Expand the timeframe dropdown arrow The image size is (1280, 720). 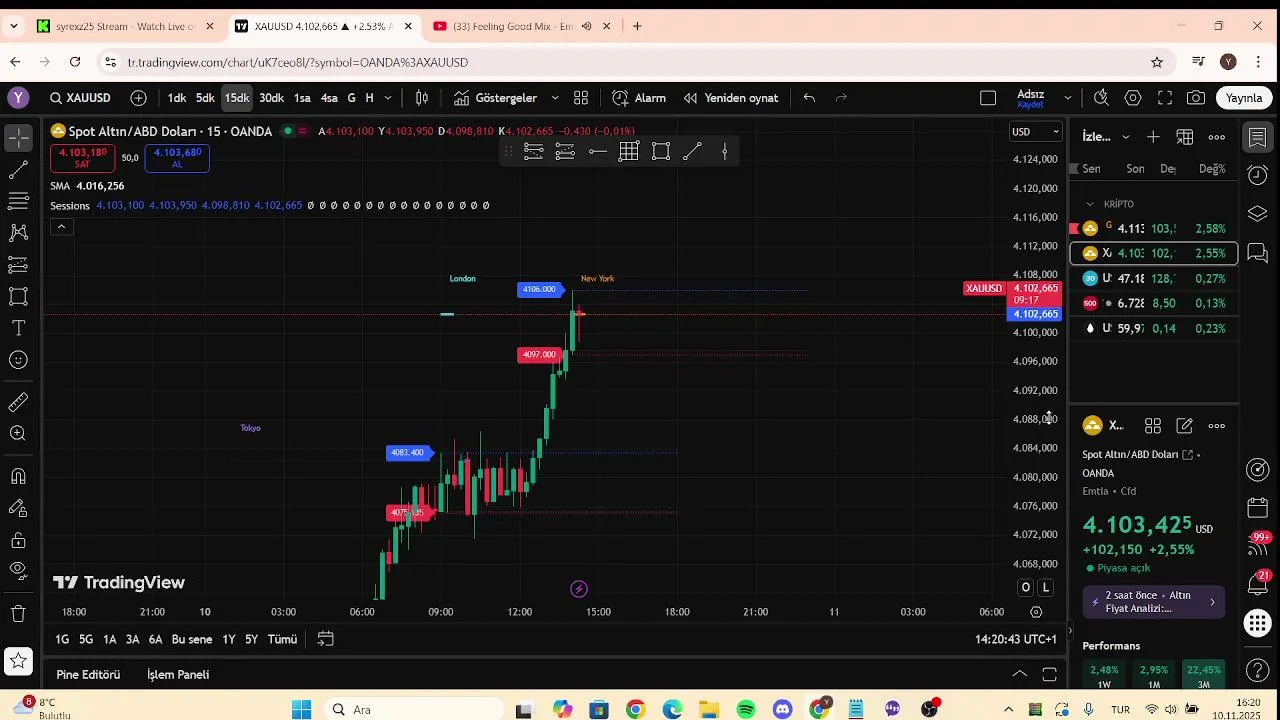point(388,98)
